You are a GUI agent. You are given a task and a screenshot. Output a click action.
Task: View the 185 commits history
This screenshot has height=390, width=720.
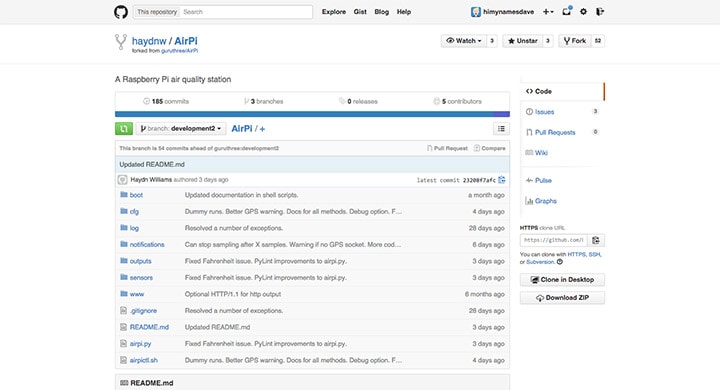pyautogui.click(x=166, y=102)
